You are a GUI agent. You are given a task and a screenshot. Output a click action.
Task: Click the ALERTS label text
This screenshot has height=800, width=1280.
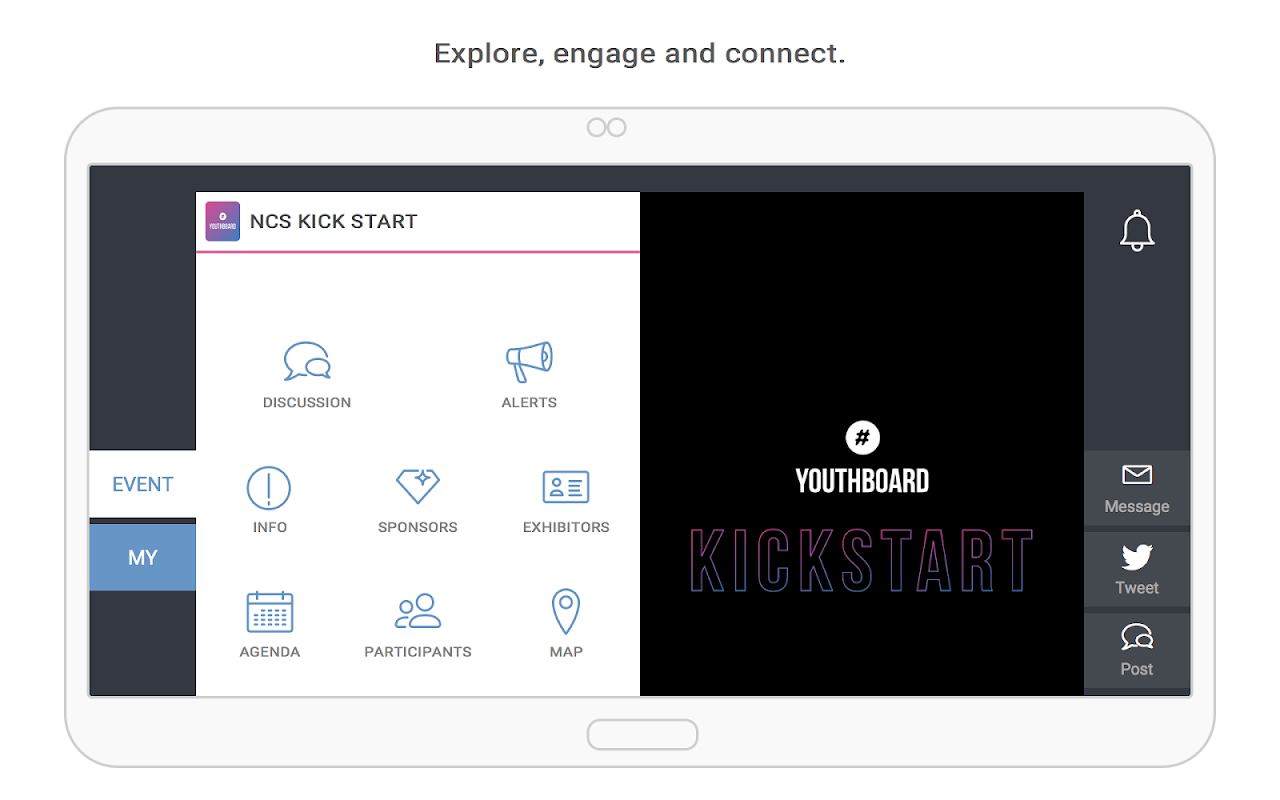point(529,402)
